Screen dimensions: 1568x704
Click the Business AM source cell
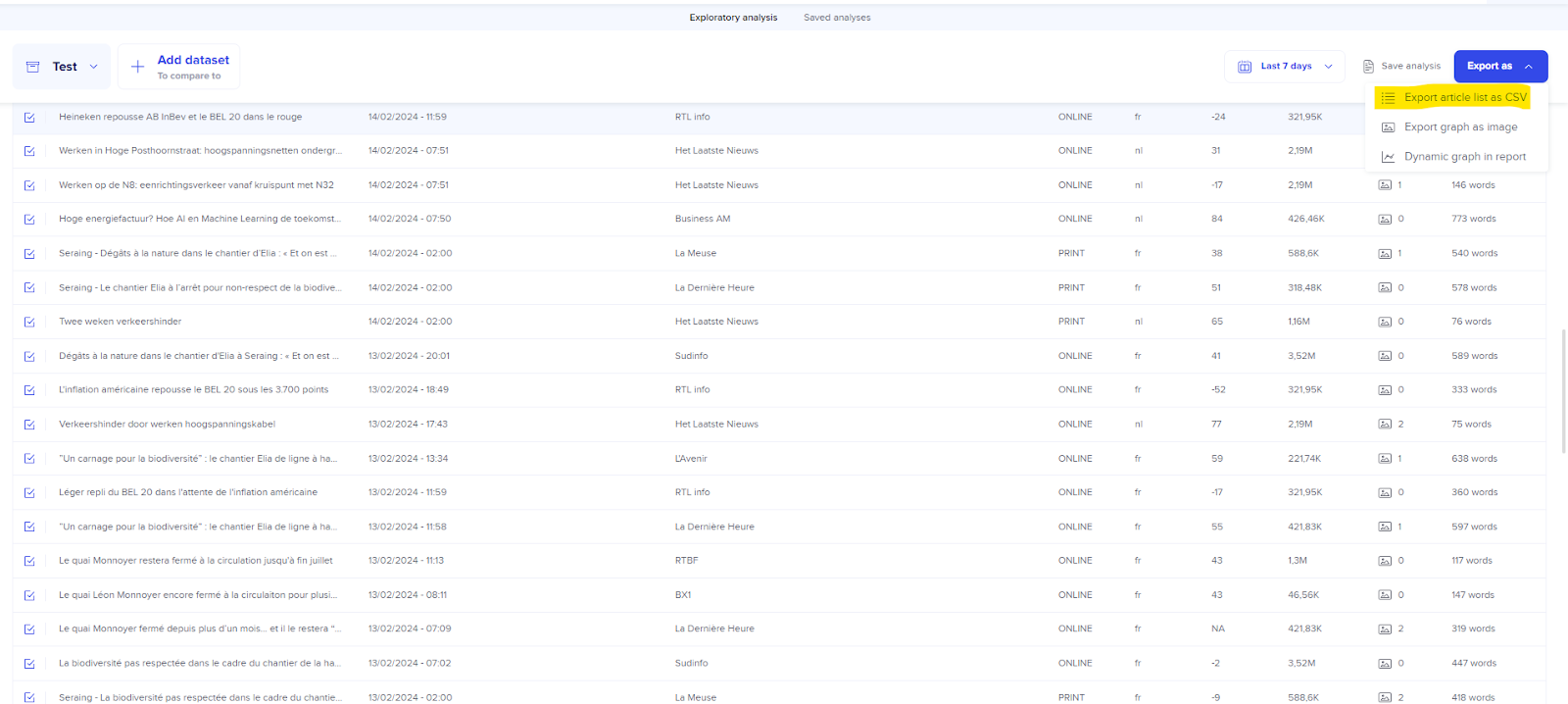pyautogui.click(x=703, y=220)
